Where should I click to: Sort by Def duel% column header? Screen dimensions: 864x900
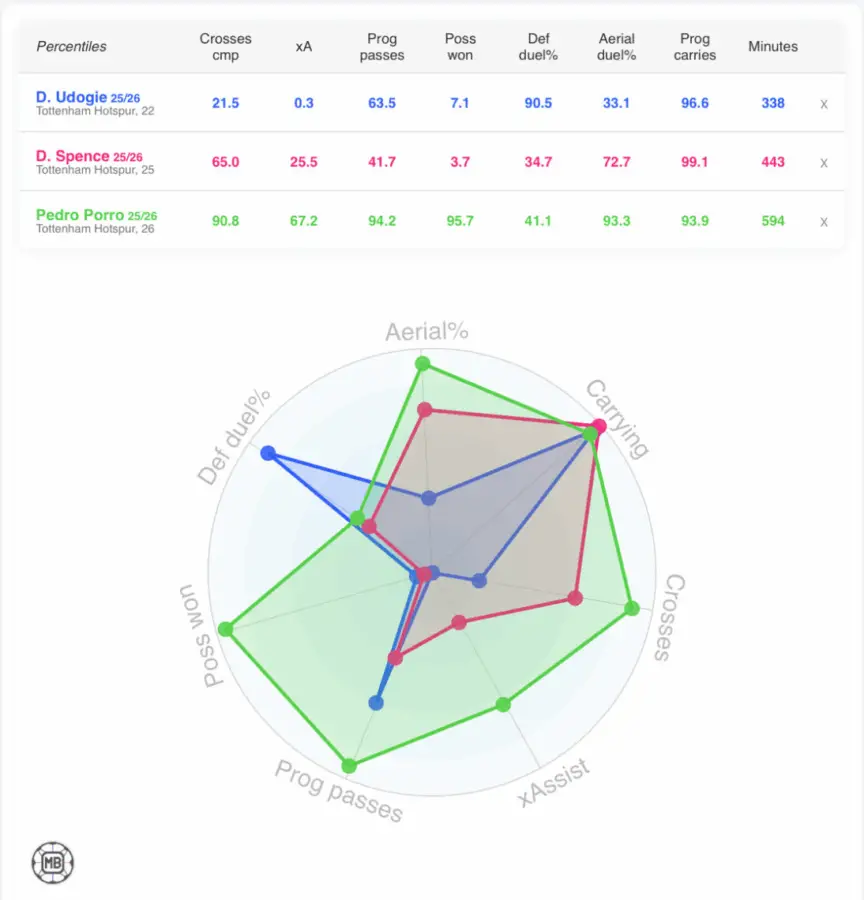pos(538,47)
